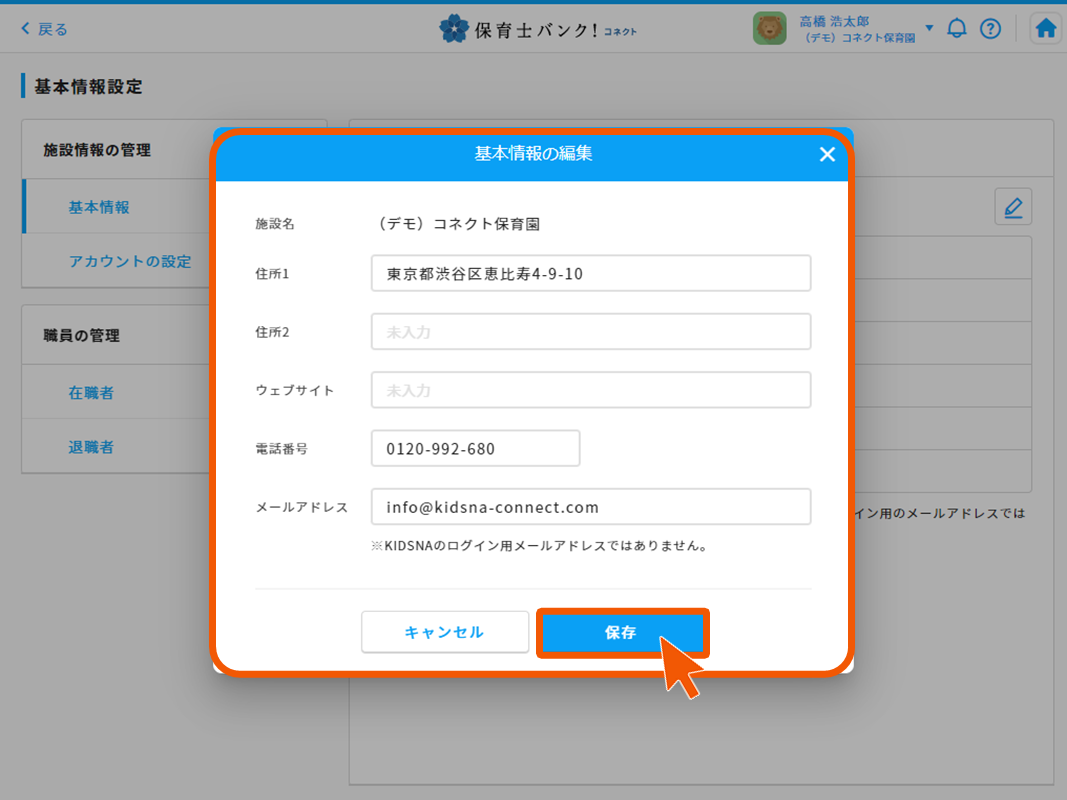Expand the user account dropdown arrow
1067x800 pixels.
[929, 28]
